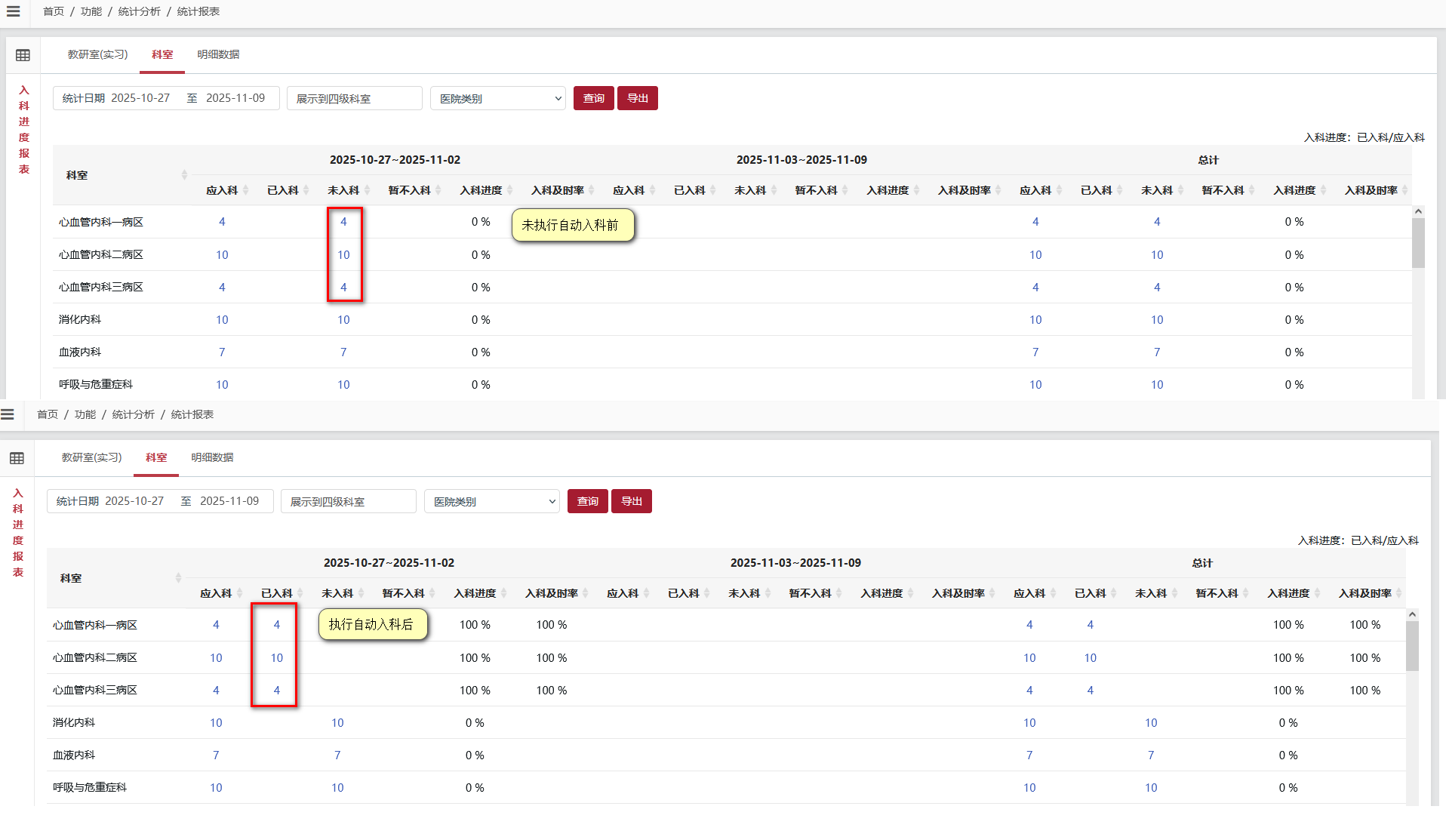Screen dimensions: 1446x840
Task: Open upper table 心血管内科二病区 10-27~11-02 未入科 value 10
Action: (x=343, y=254)
